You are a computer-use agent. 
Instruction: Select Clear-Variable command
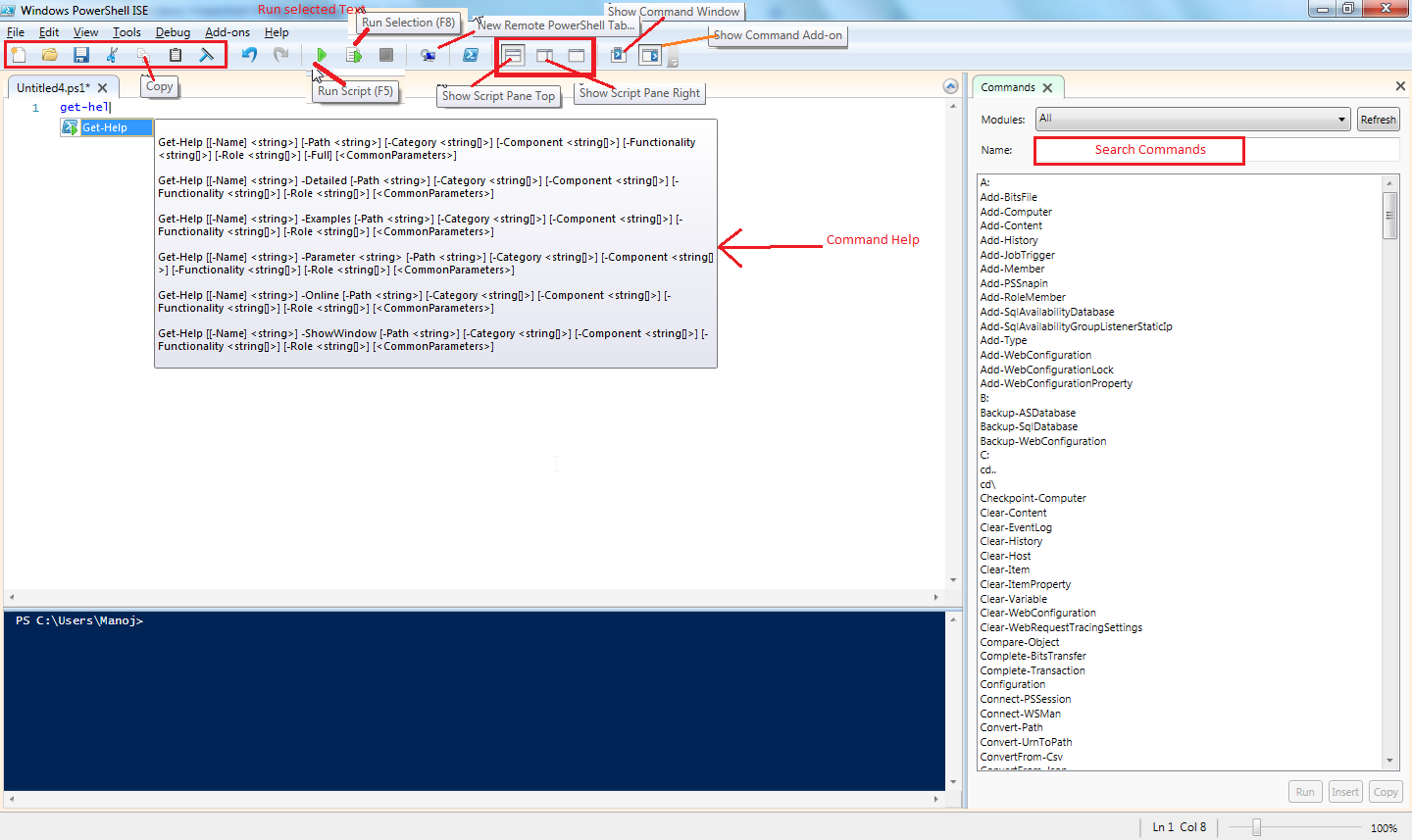(1014, 599)
